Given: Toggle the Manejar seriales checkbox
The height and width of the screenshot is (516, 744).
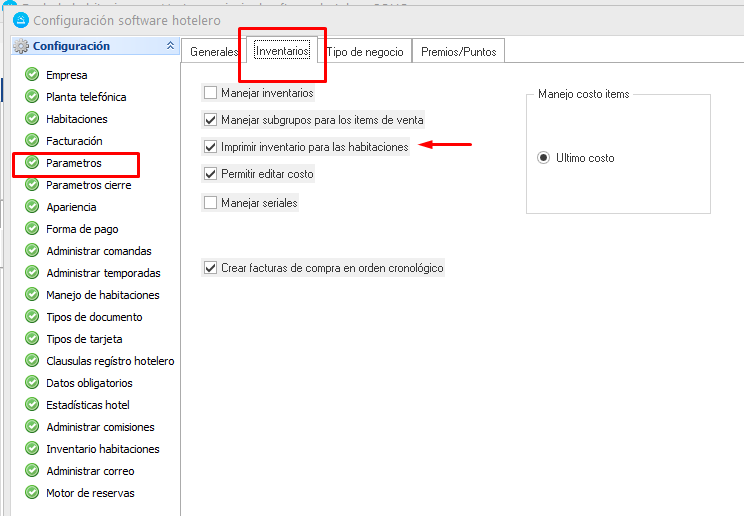Looking at the screenshot, I should point(210,203).
